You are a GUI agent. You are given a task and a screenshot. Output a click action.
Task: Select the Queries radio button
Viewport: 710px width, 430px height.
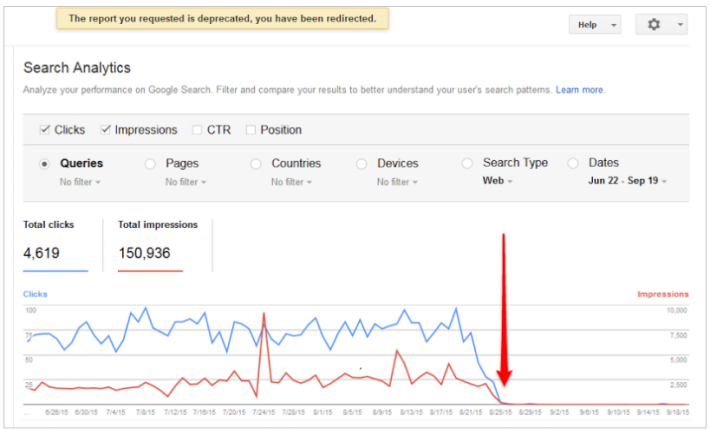click(x=44, y=164)
